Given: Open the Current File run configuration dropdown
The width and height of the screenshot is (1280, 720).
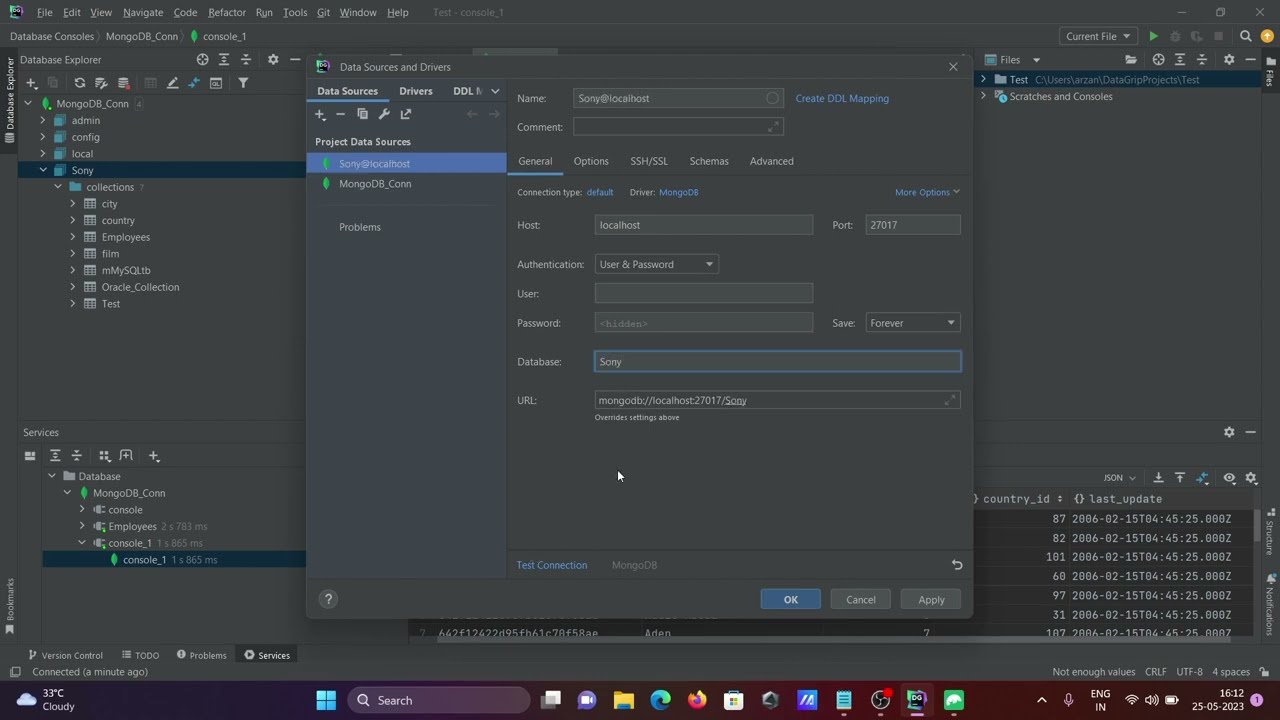Looking at the screenshot, I should pyautogui.click(x=1097, y=36).
